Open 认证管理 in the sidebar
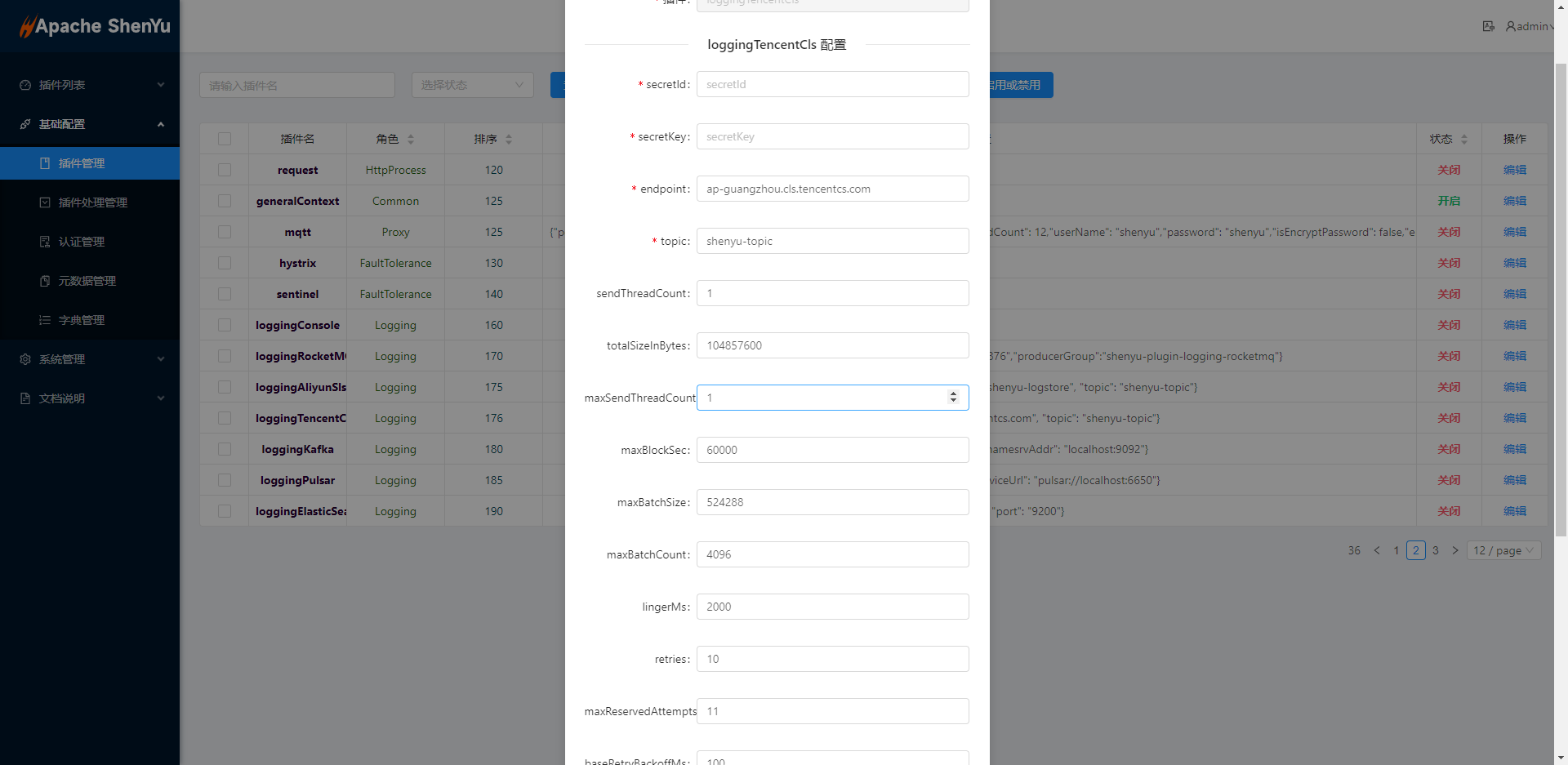The width and height of the screenshot is (1568, 765). (82, 242)
